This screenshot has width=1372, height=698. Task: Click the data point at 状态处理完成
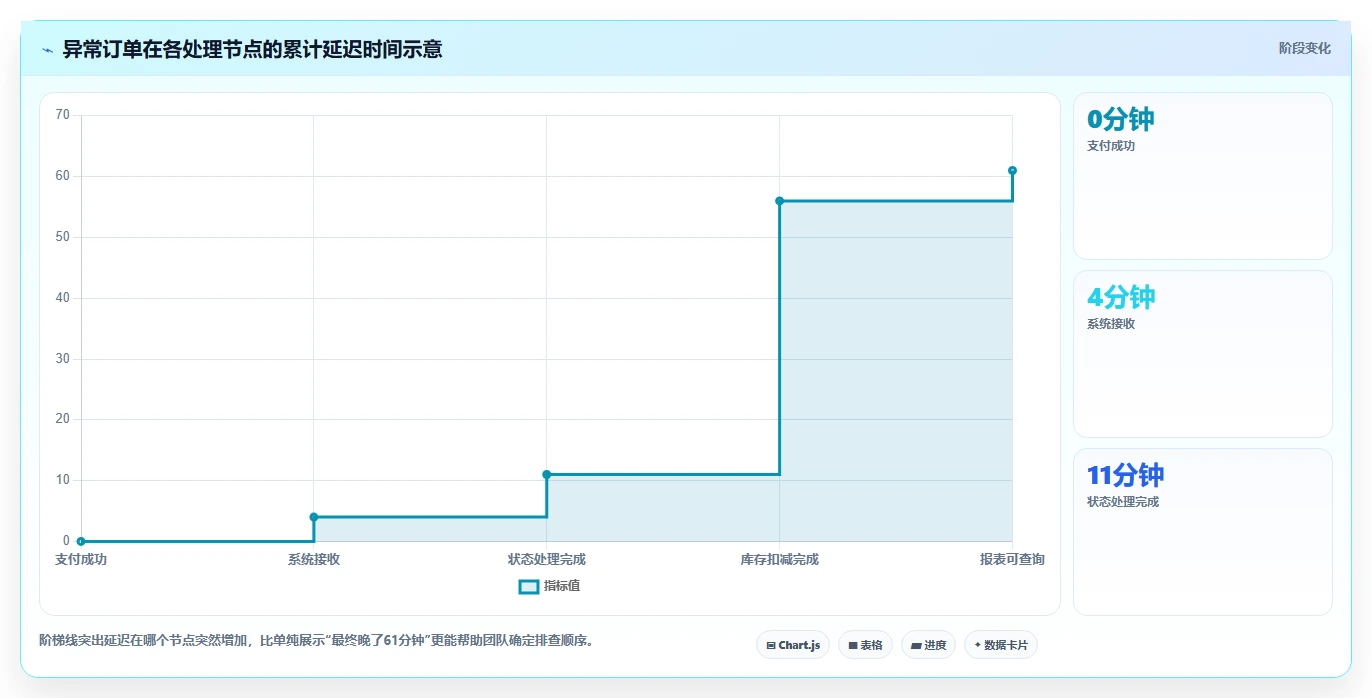coord(546,474)
